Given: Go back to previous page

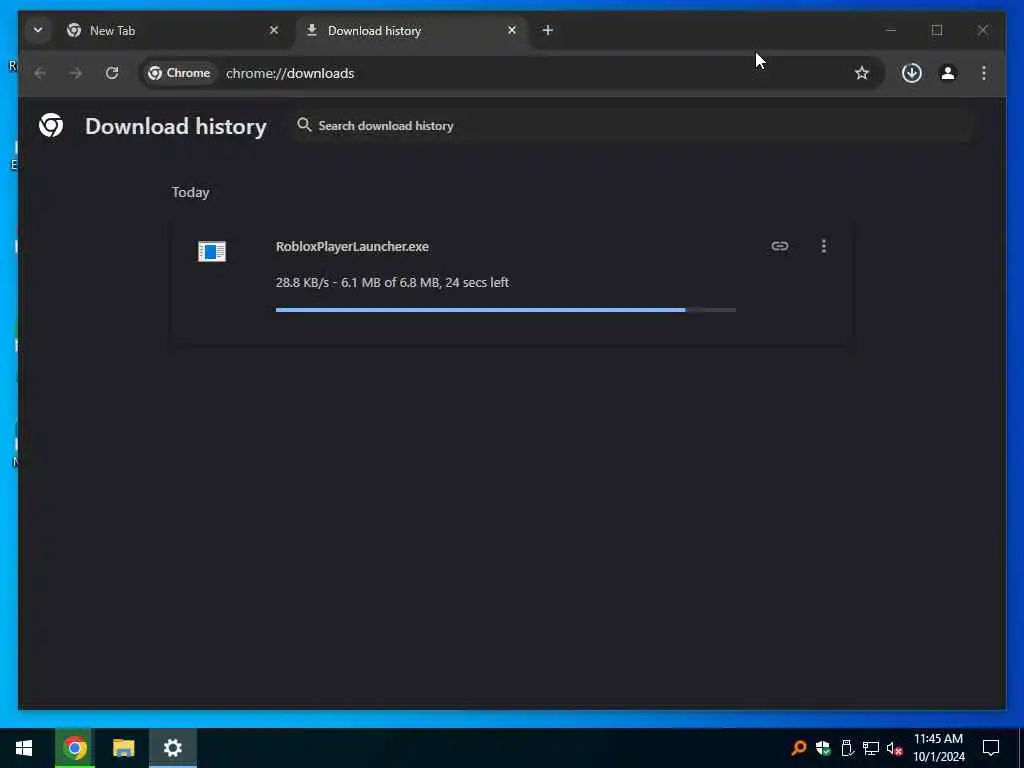Looking at the screenshot, I should [x=40, y=73].
